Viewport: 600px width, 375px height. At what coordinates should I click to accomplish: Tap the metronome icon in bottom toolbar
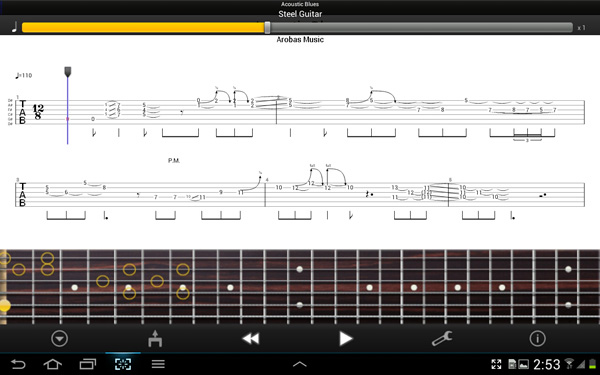click(x=155, y=338)
